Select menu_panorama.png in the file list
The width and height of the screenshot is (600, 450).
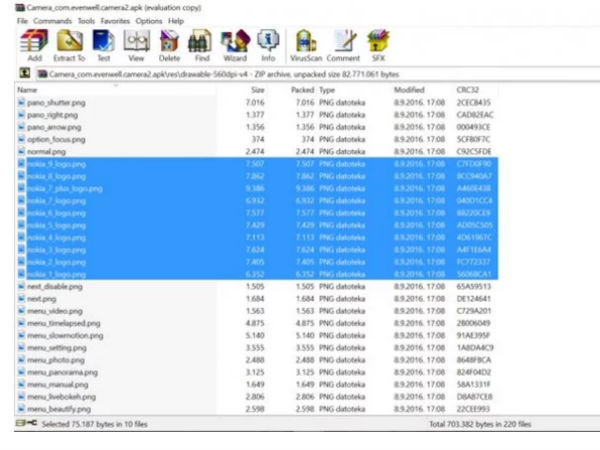tap(62, 372)
